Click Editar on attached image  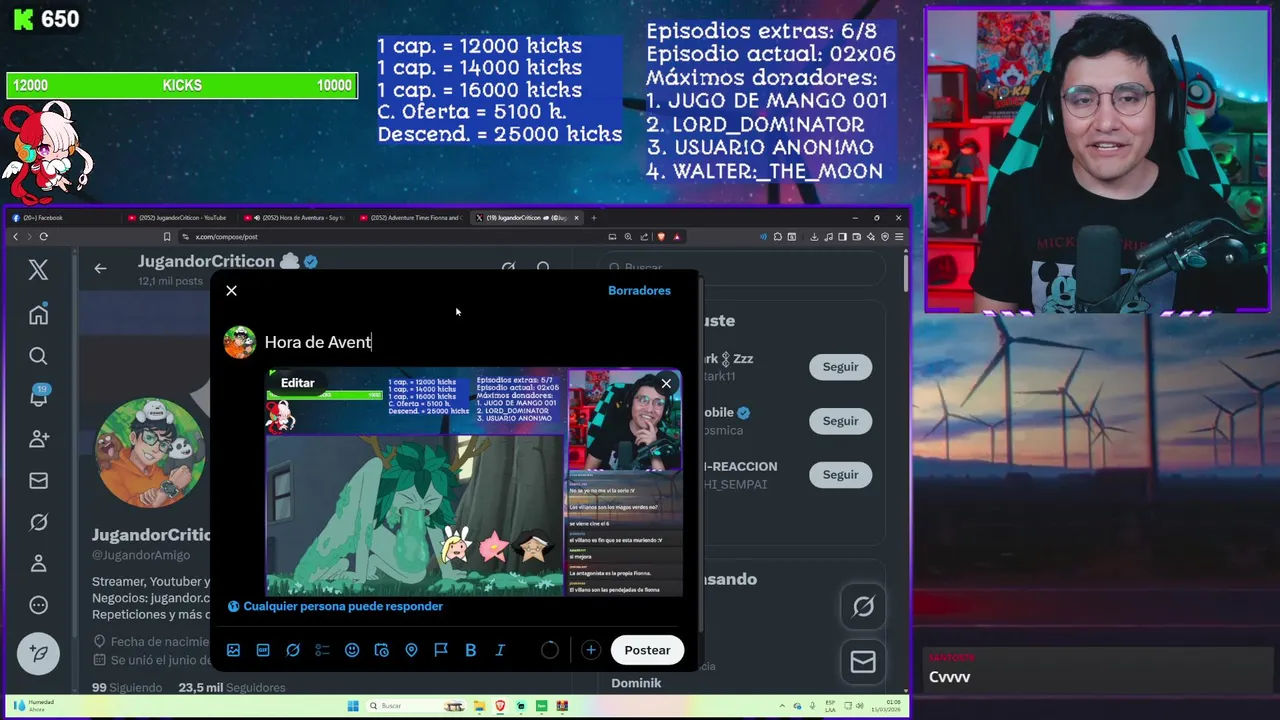point(297,383)
